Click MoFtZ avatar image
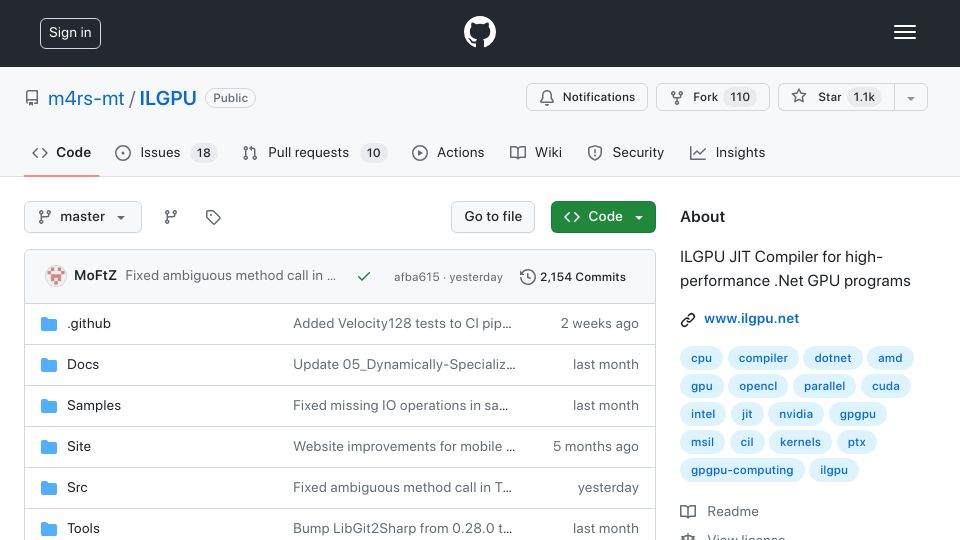 coord(56,276)
